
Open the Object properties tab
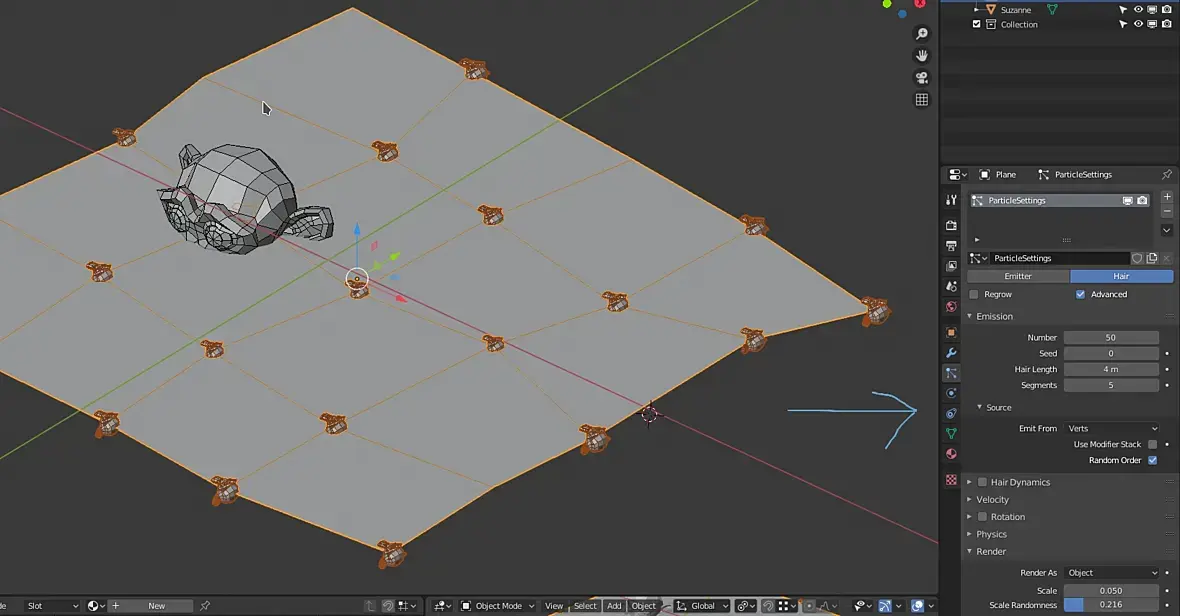[951, 332]
